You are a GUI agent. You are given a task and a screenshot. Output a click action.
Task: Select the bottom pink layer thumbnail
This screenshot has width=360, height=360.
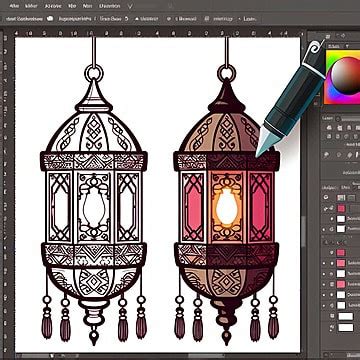[x=341, y=284]
